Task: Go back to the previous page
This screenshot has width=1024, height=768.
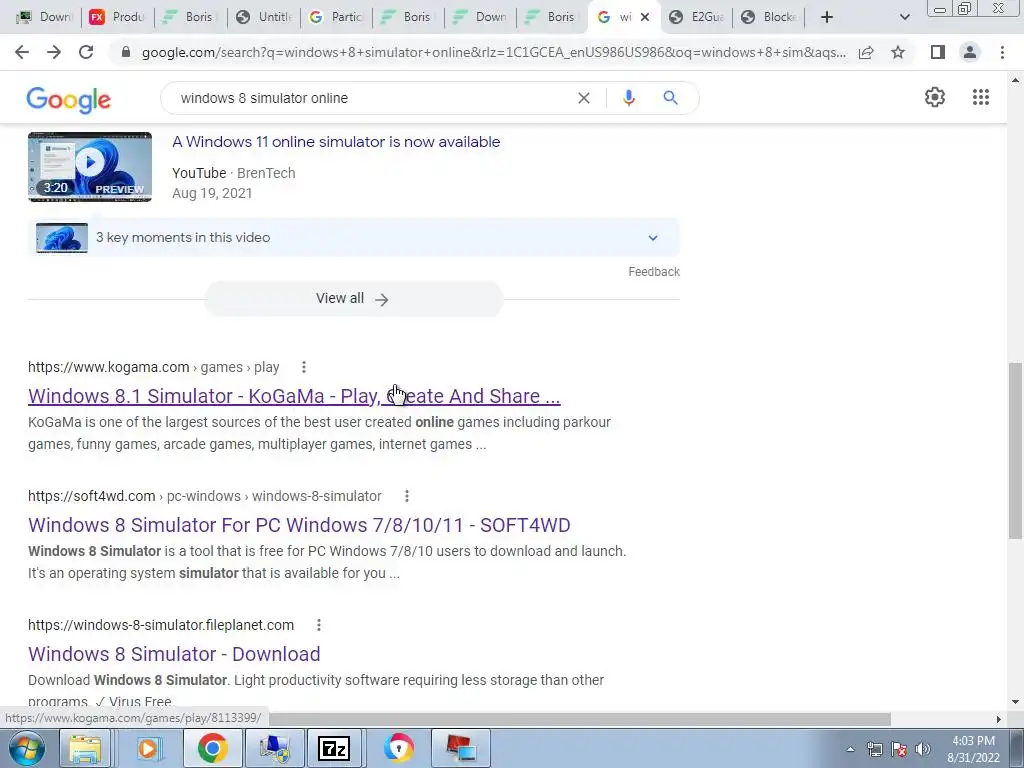Action: click(22, 52)
